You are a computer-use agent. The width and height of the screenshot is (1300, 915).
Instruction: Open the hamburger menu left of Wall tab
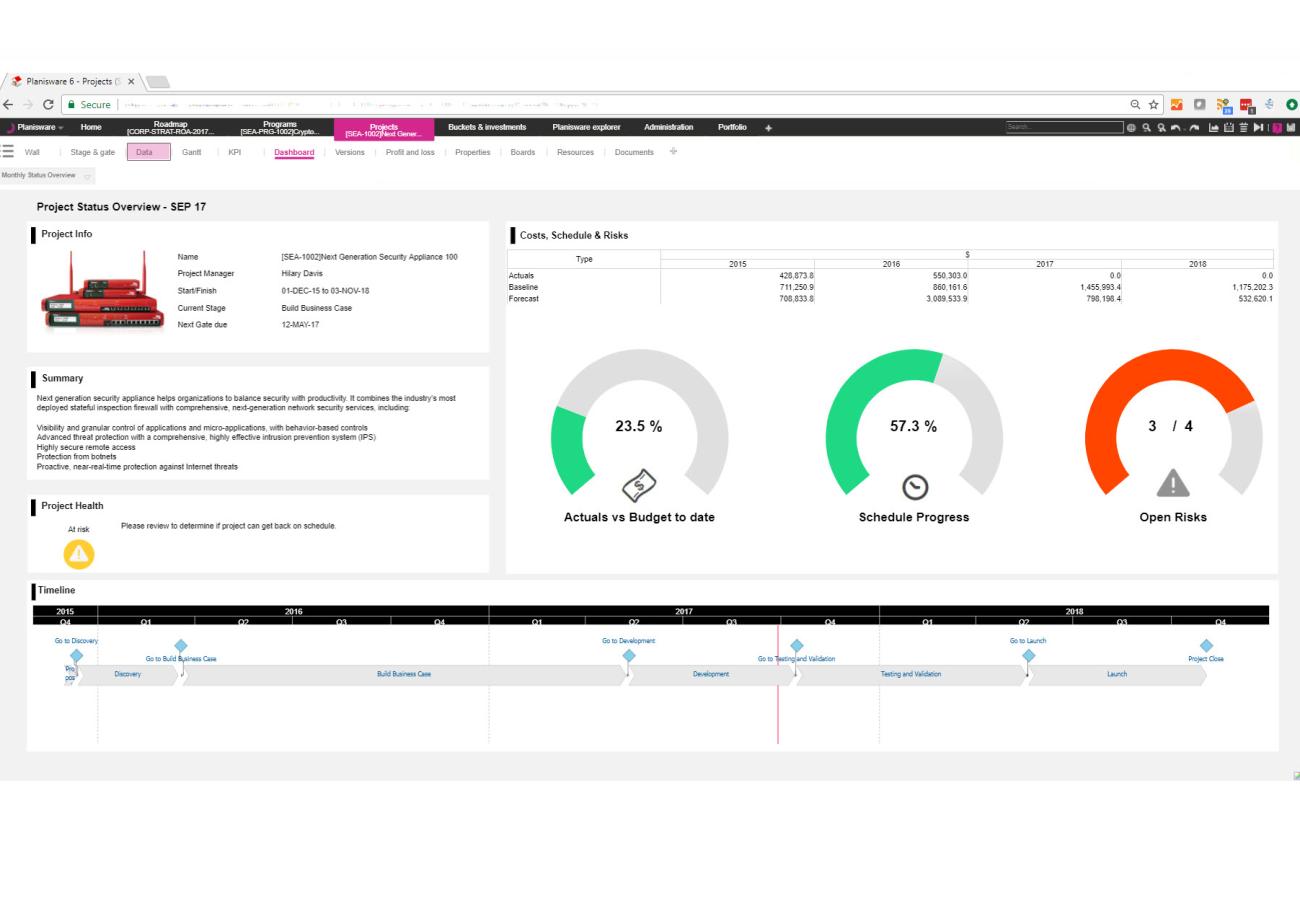click(8, 152)
